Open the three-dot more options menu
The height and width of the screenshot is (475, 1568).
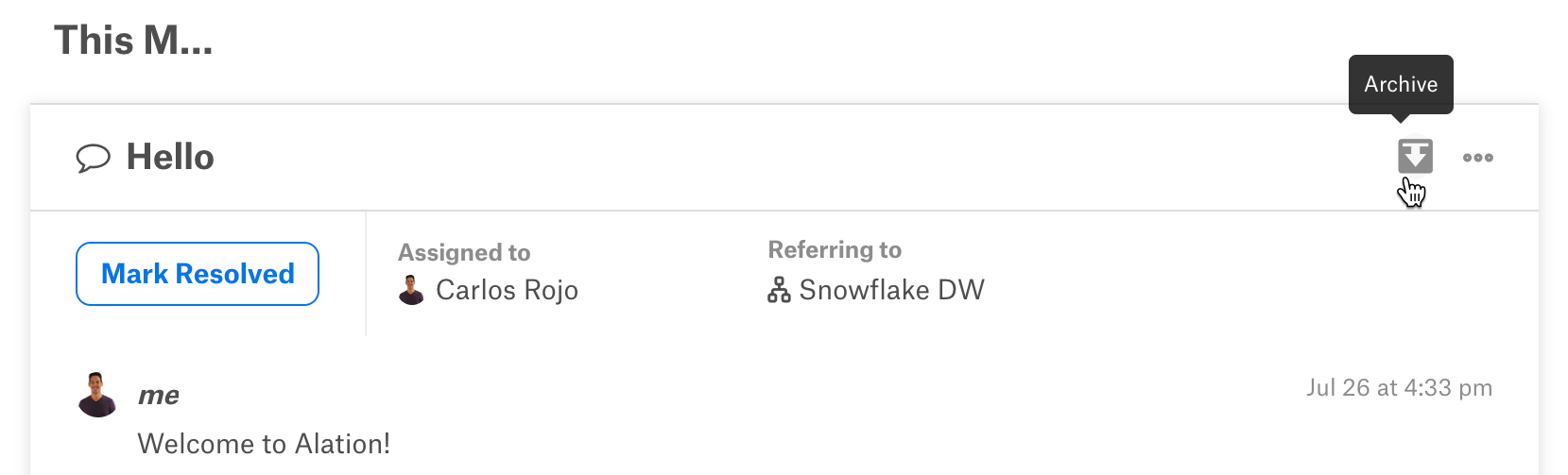(x=1477, y=158)
